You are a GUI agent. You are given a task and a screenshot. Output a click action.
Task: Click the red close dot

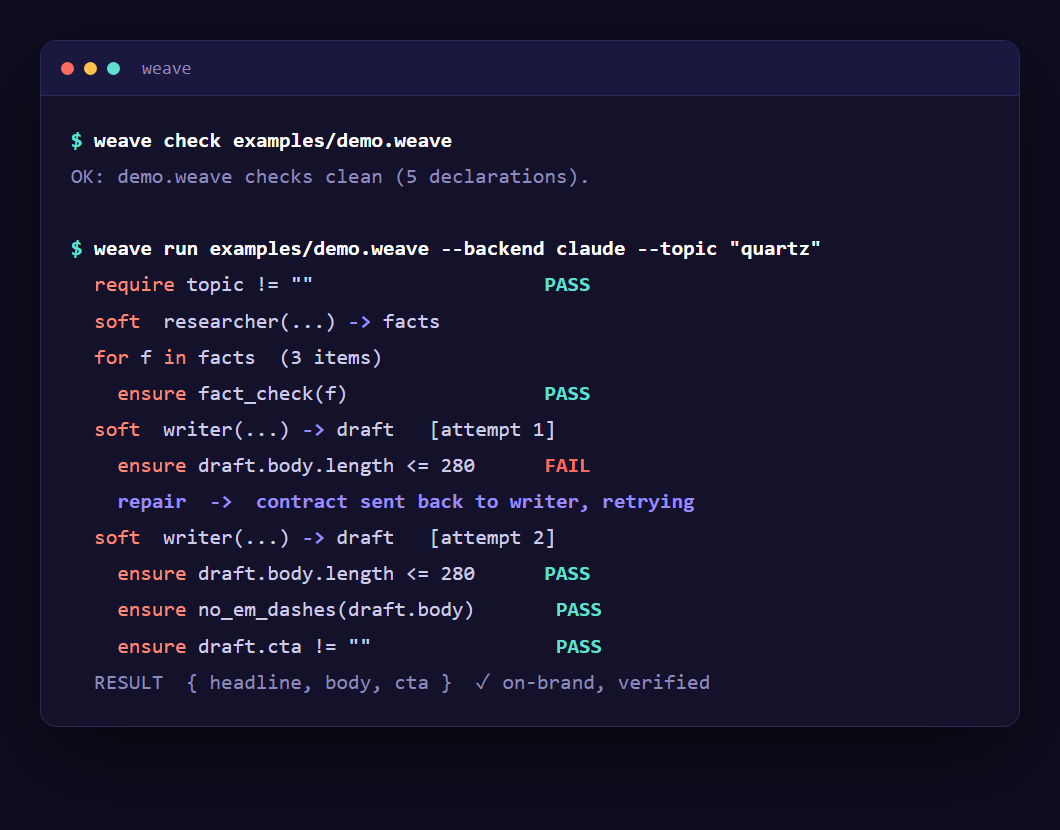[x=68, y=68]
